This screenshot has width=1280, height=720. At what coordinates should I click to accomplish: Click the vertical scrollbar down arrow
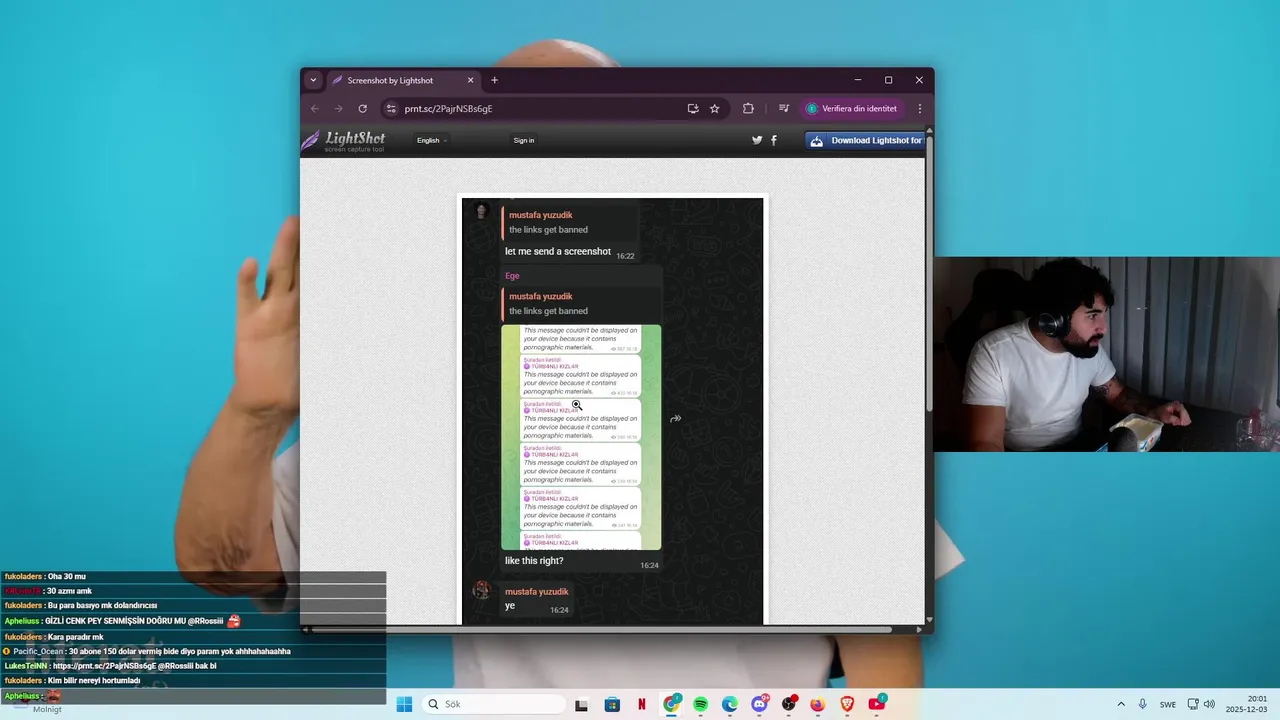pos(929,619)
